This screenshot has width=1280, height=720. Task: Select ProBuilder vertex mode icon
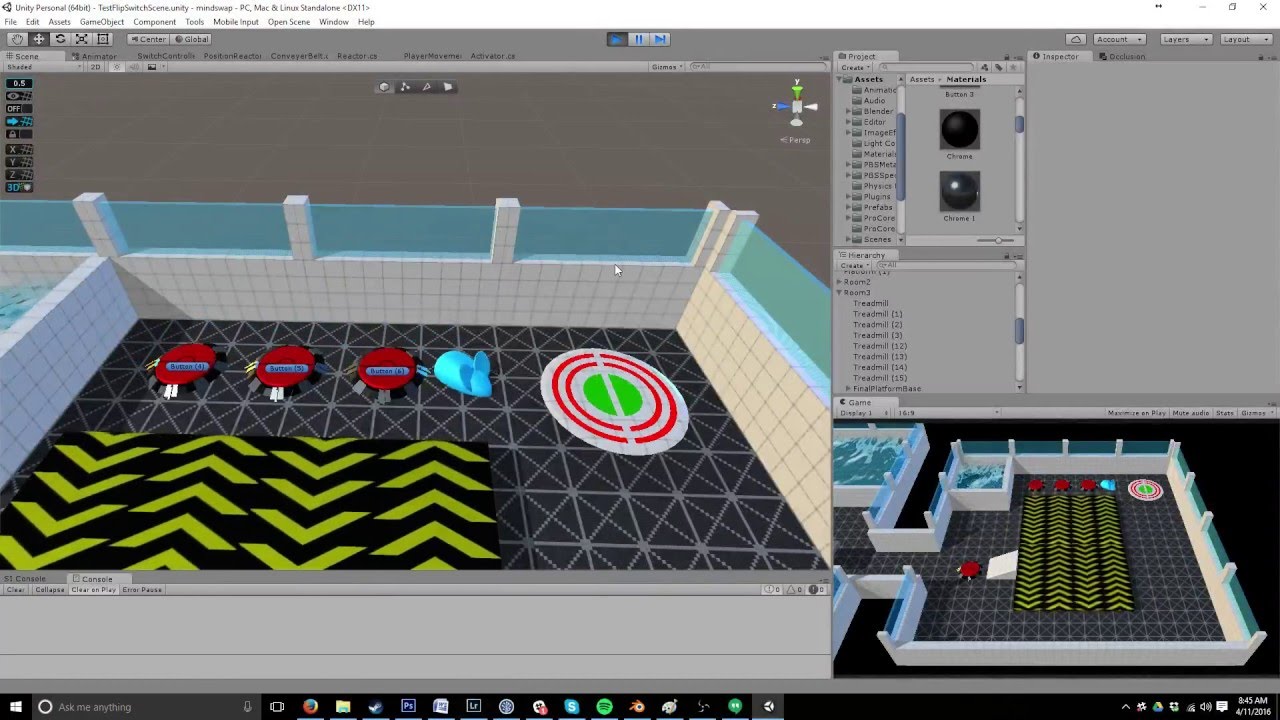405,87
